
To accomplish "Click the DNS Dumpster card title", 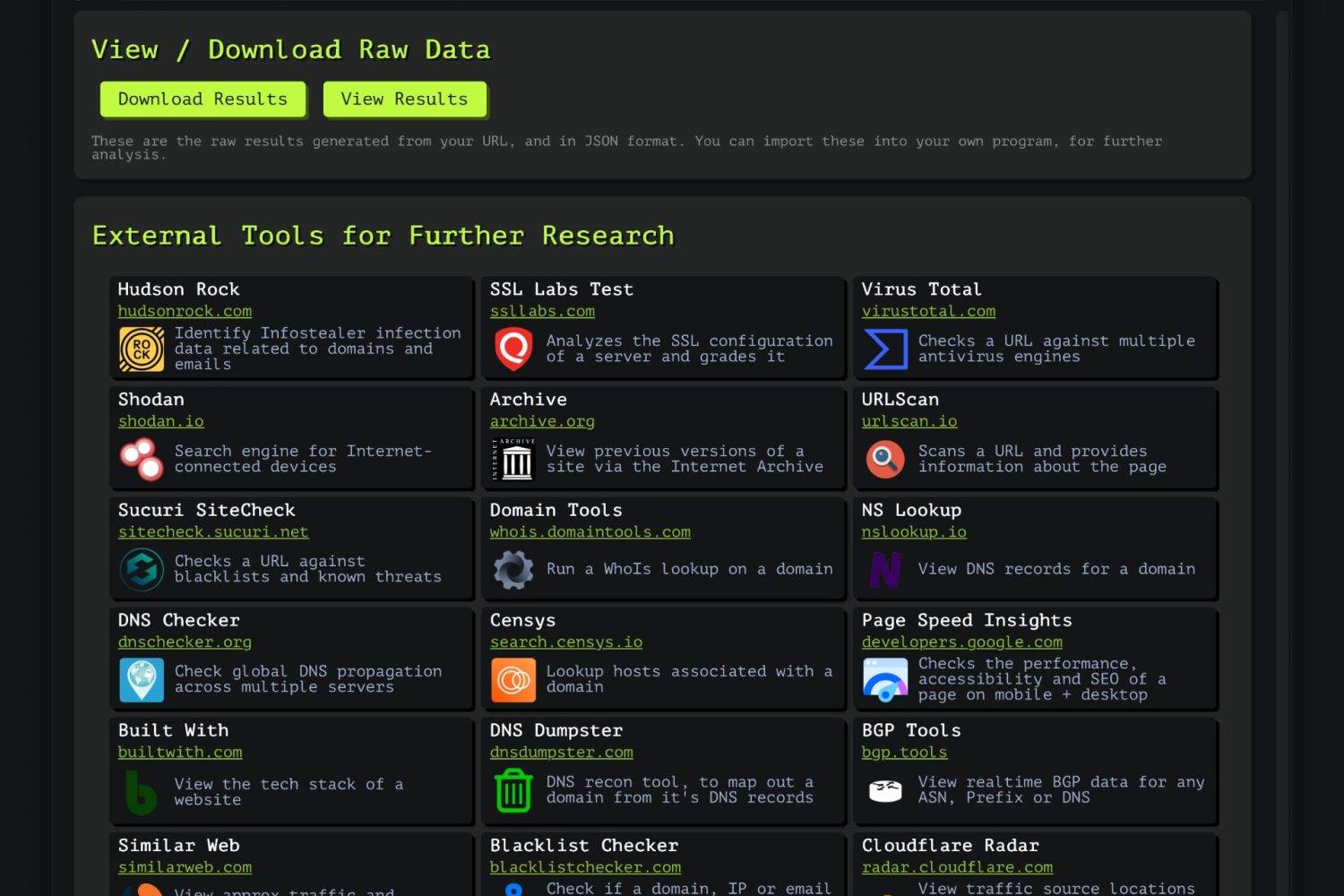I will pyautogui.click(x=556, y=730).
